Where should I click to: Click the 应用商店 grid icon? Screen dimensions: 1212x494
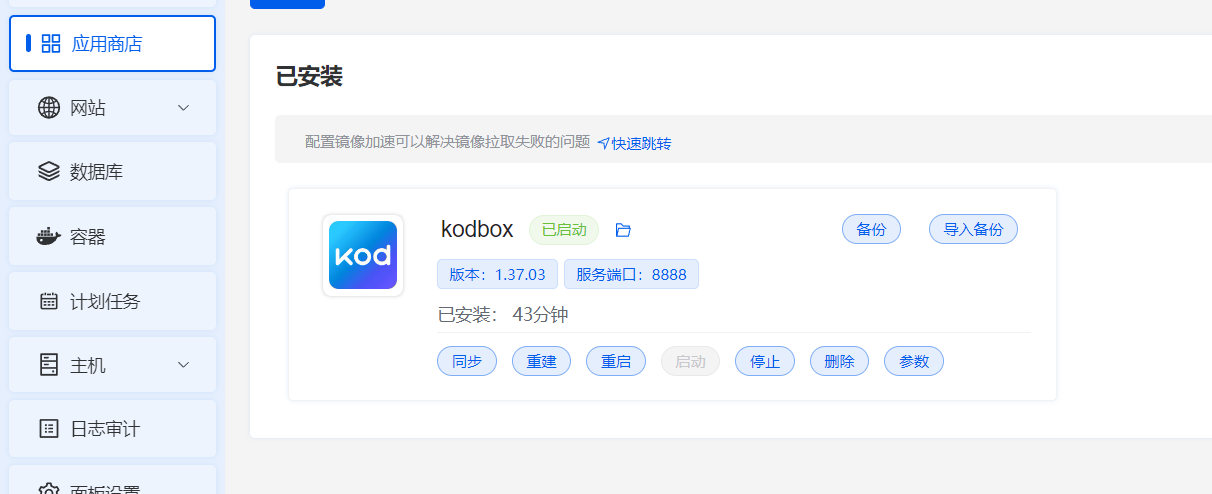pyautogui.click(x=51, y=44)
